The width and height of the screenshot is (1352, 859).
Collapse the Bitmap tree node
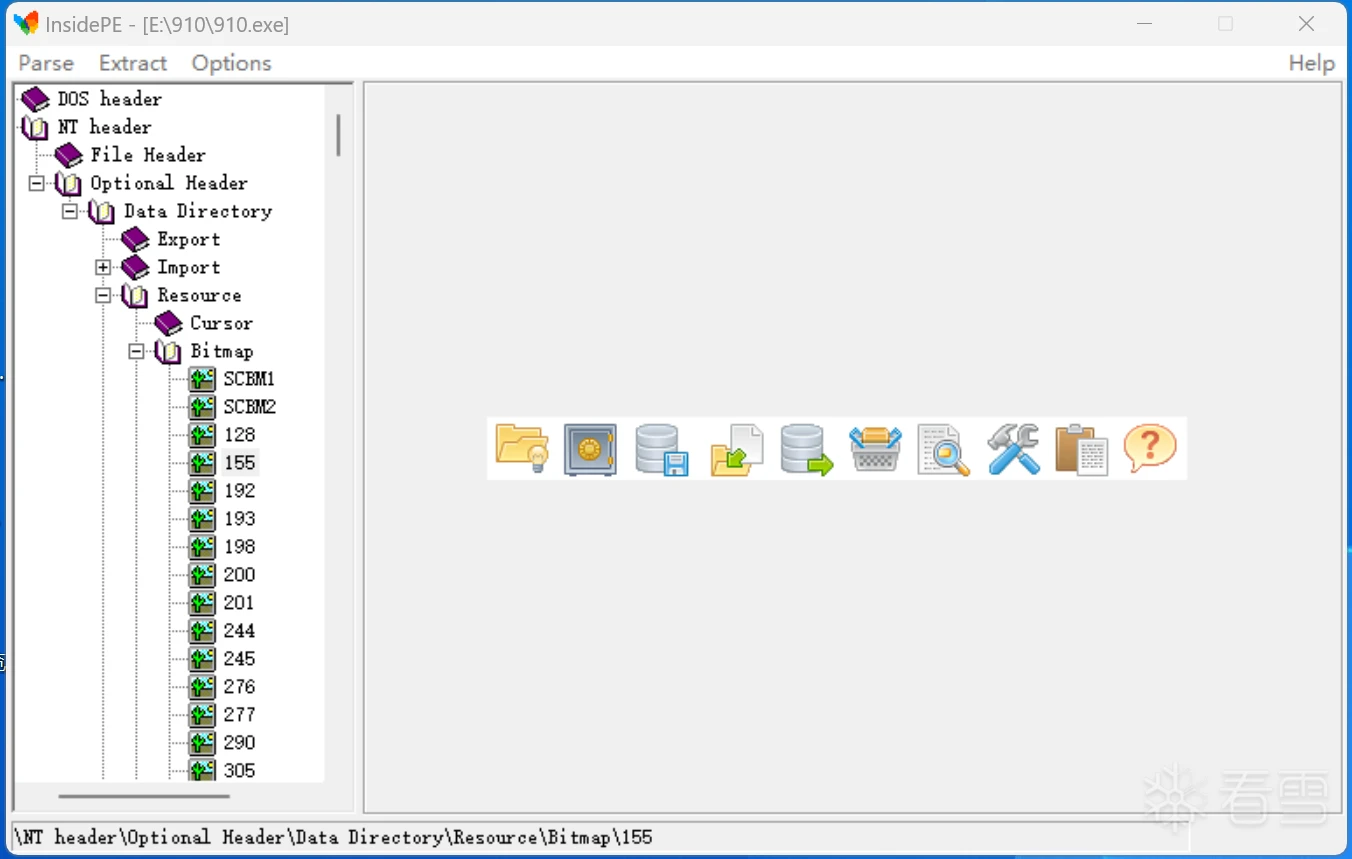[x=136, y=352]
